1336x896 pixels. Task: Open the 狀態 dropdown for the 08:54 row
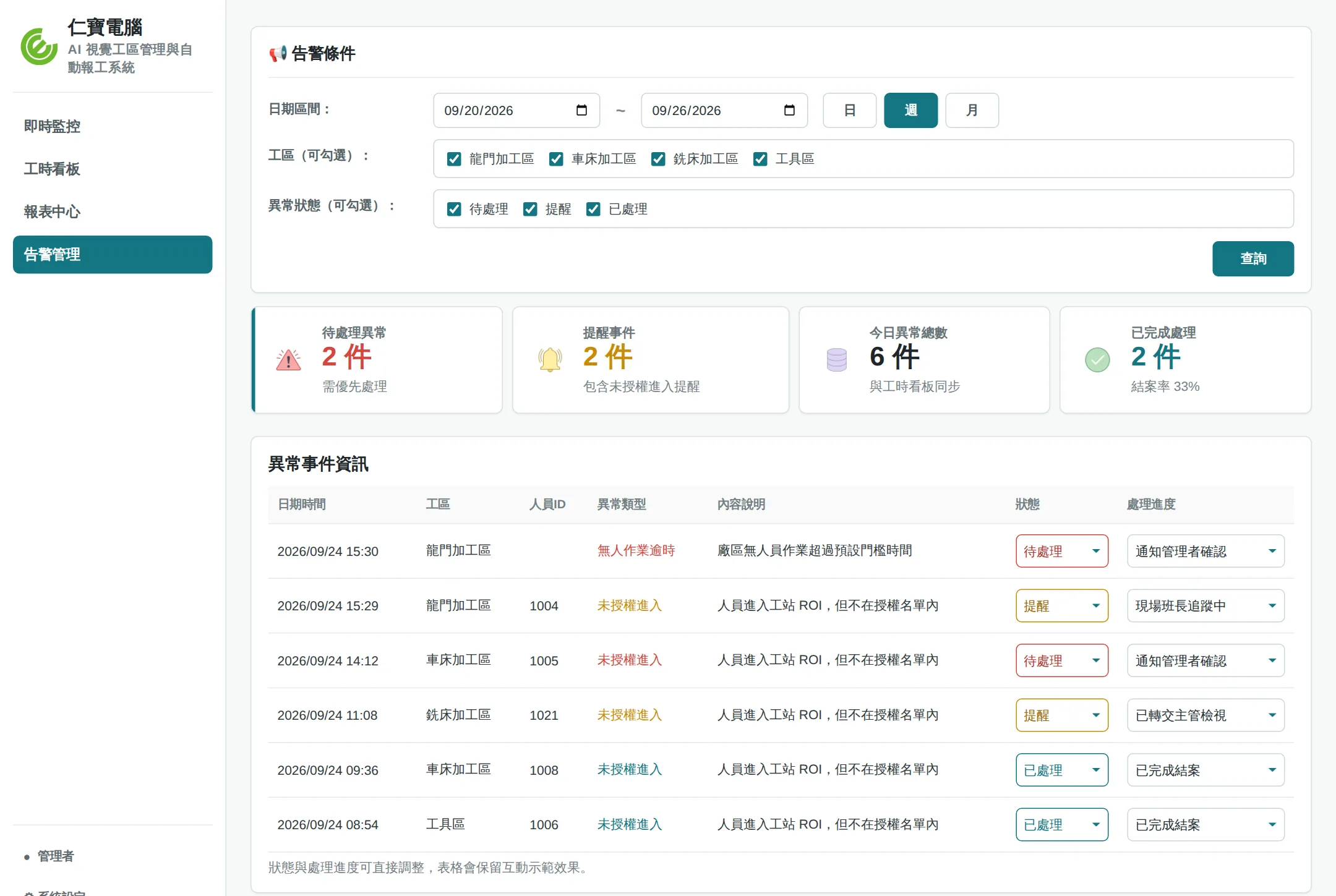pos(1061,824)
